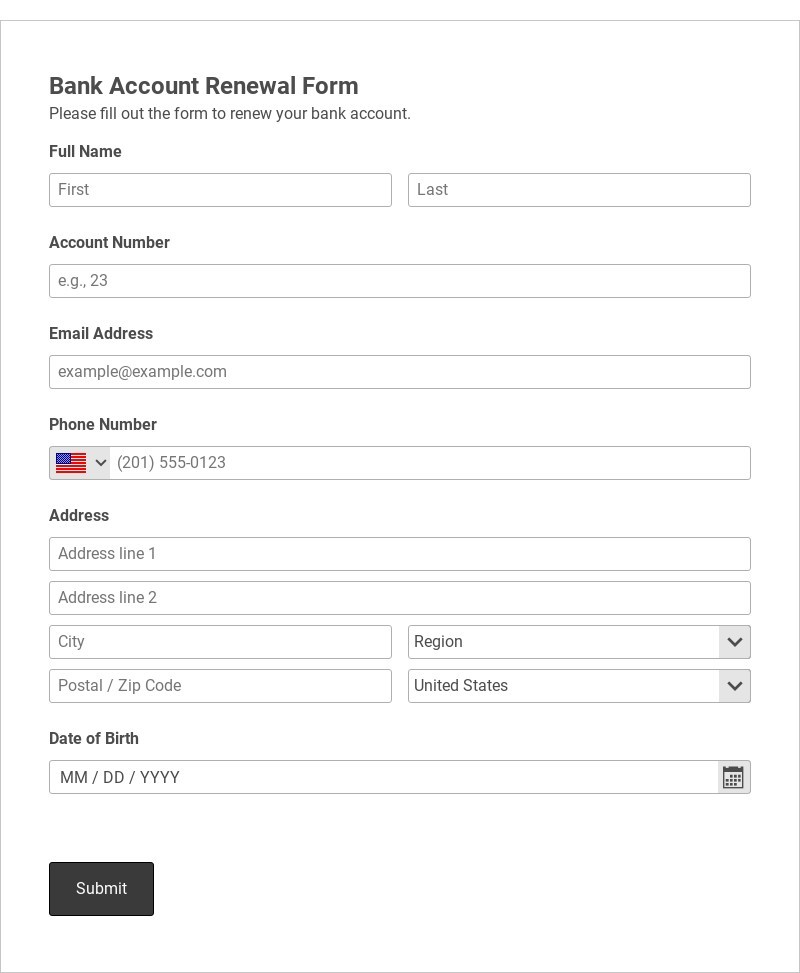Click the Bank Account Renewal Form heading
The image size is (800, 973).
(204, 86)
